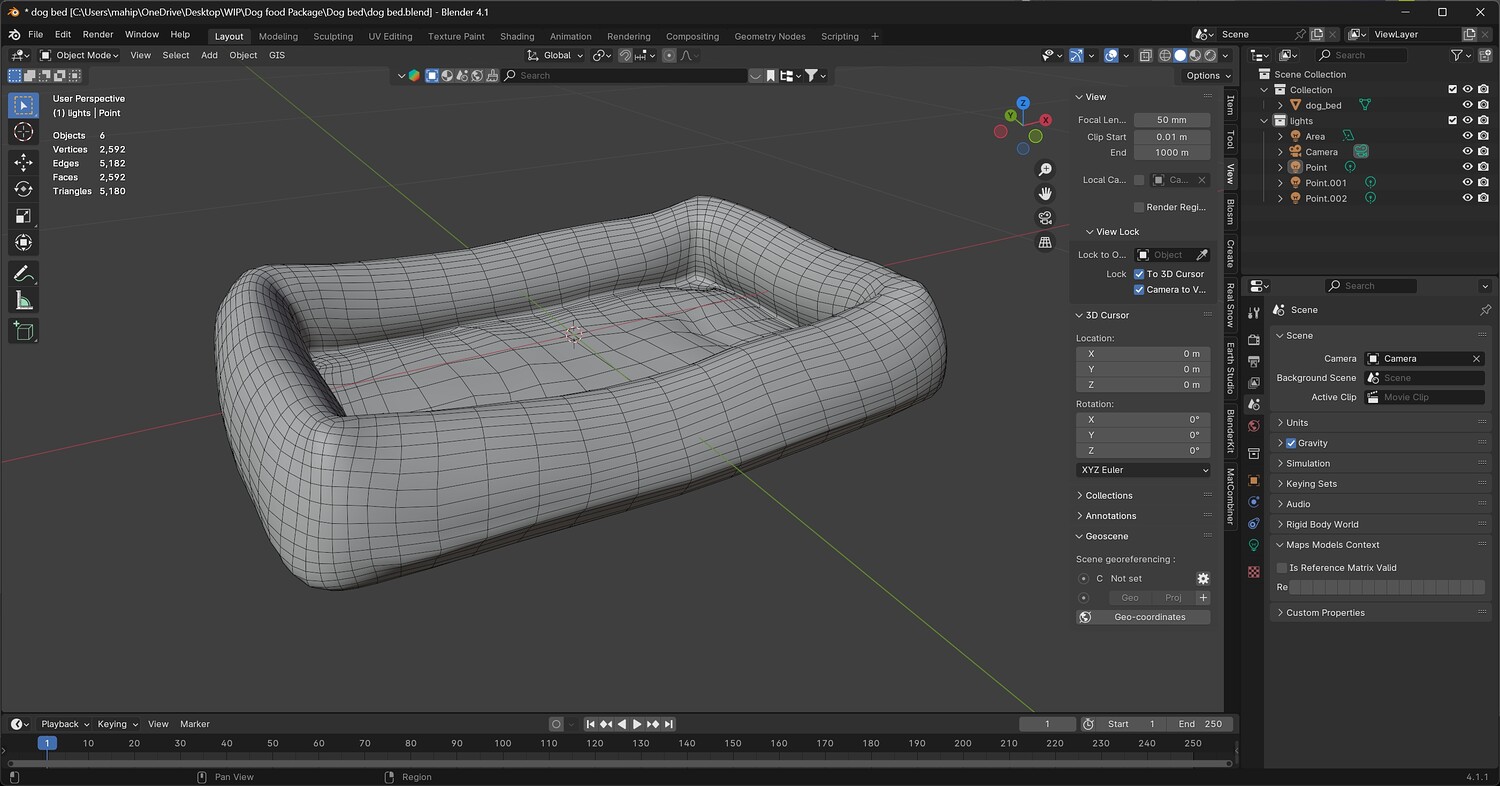Image resolution: width=1500 pixels, height=786 pixels.
Task: Switch to orthographic/perspective grid view icon
Action: (x=1045, y=242)
